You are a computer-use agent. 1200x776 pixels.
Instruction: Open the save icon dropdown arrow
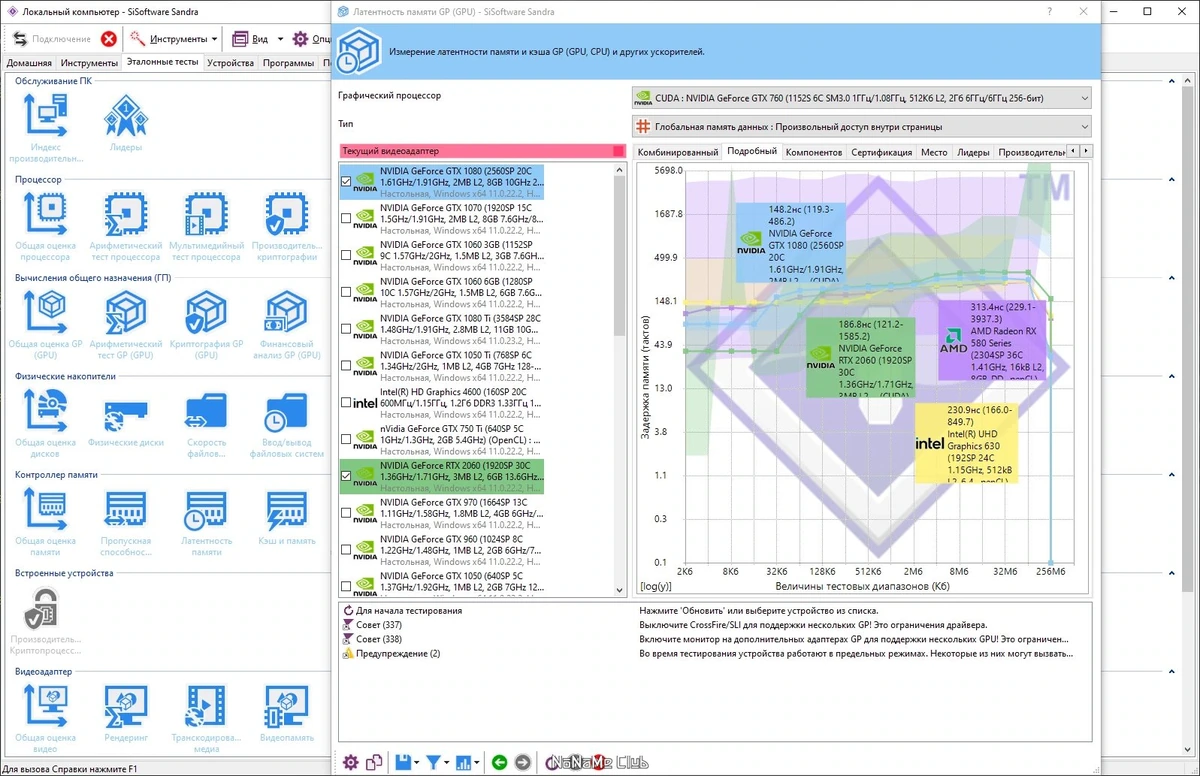[416, 764]
